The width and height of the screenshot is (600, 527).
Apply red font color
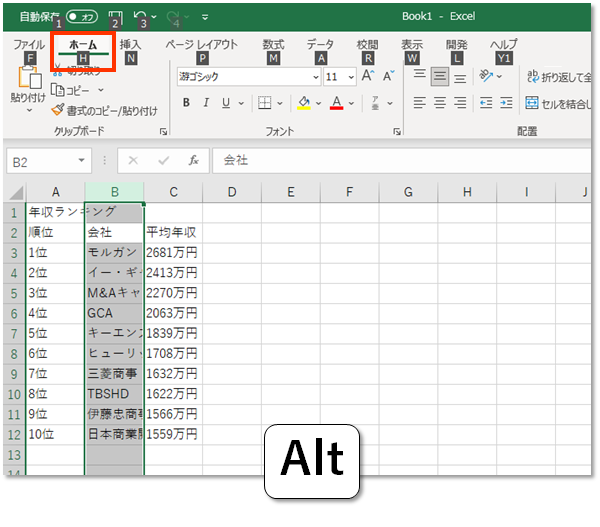coord(336,103)
